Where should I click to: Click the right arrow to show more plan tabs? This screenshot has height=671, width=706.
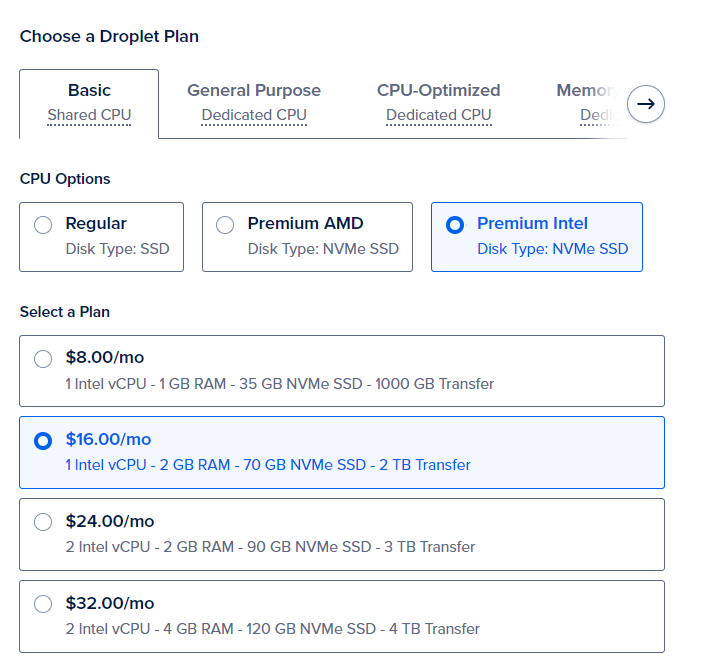[646, 104]
